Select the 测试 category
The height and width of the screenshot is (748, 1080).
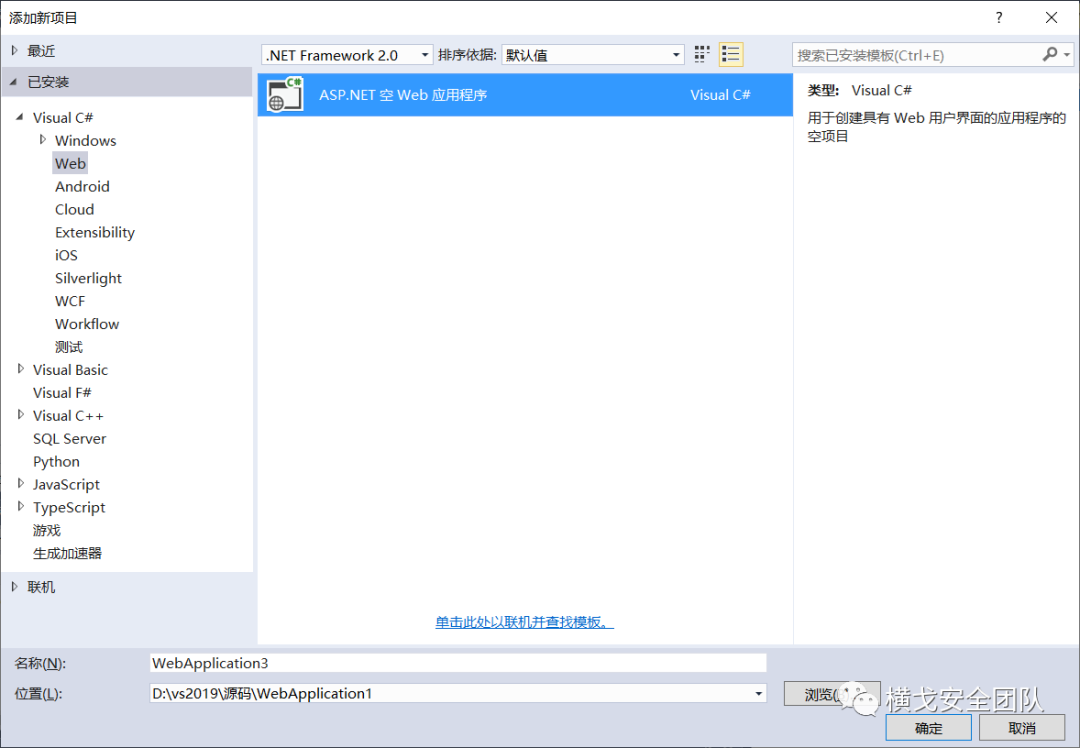pos(69,347)
